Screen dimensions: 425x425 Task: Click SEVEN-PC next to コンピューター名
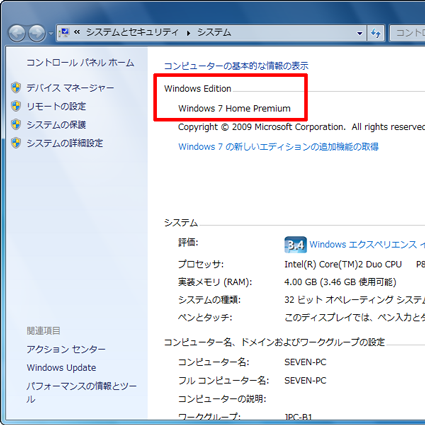(x=305, y=362)
